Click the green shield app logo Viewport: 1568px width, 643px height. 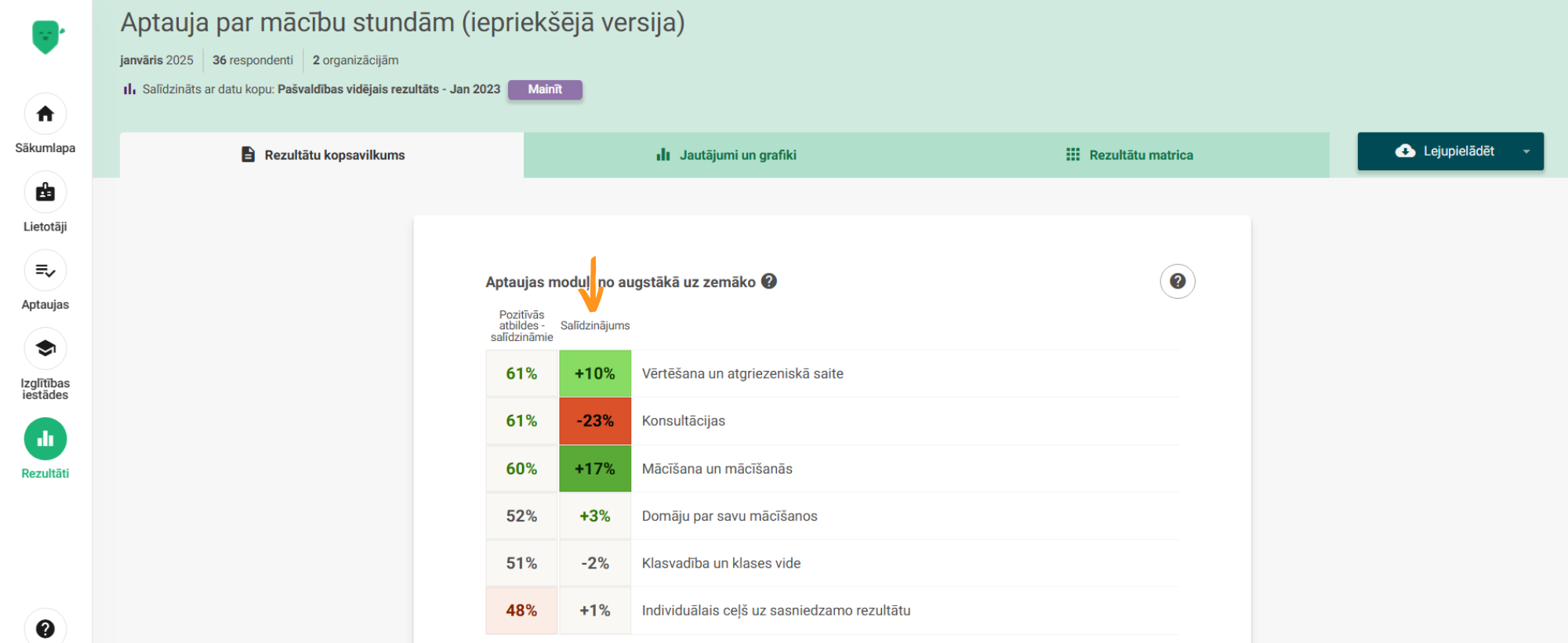[x=46, y=37]
